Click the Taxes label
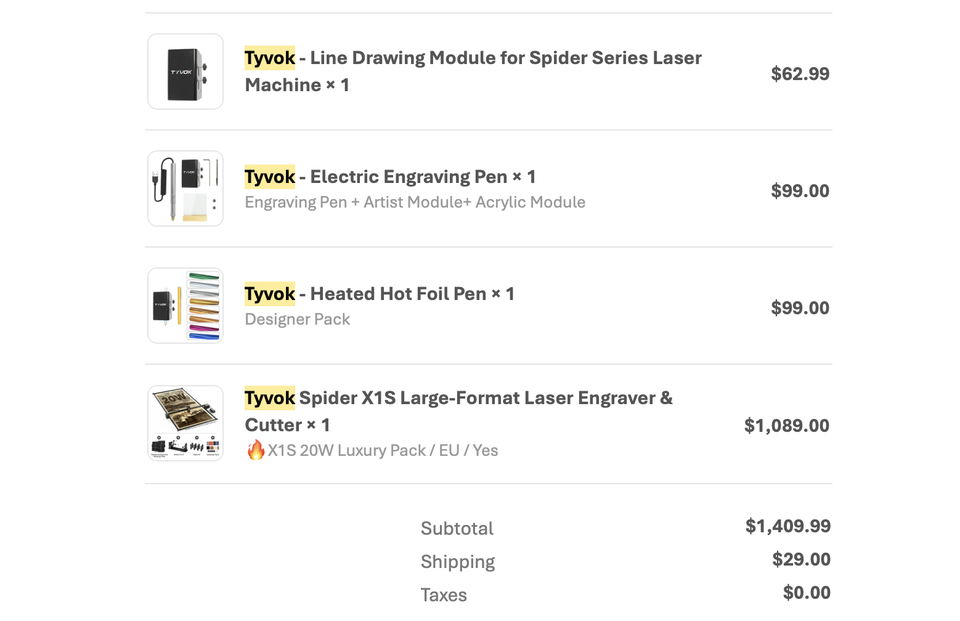 click(x=443, y=595)
